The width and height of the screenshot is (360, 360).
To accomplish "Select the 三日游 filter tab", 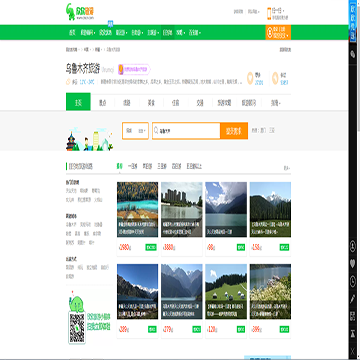I will click(x=162, y=166).
